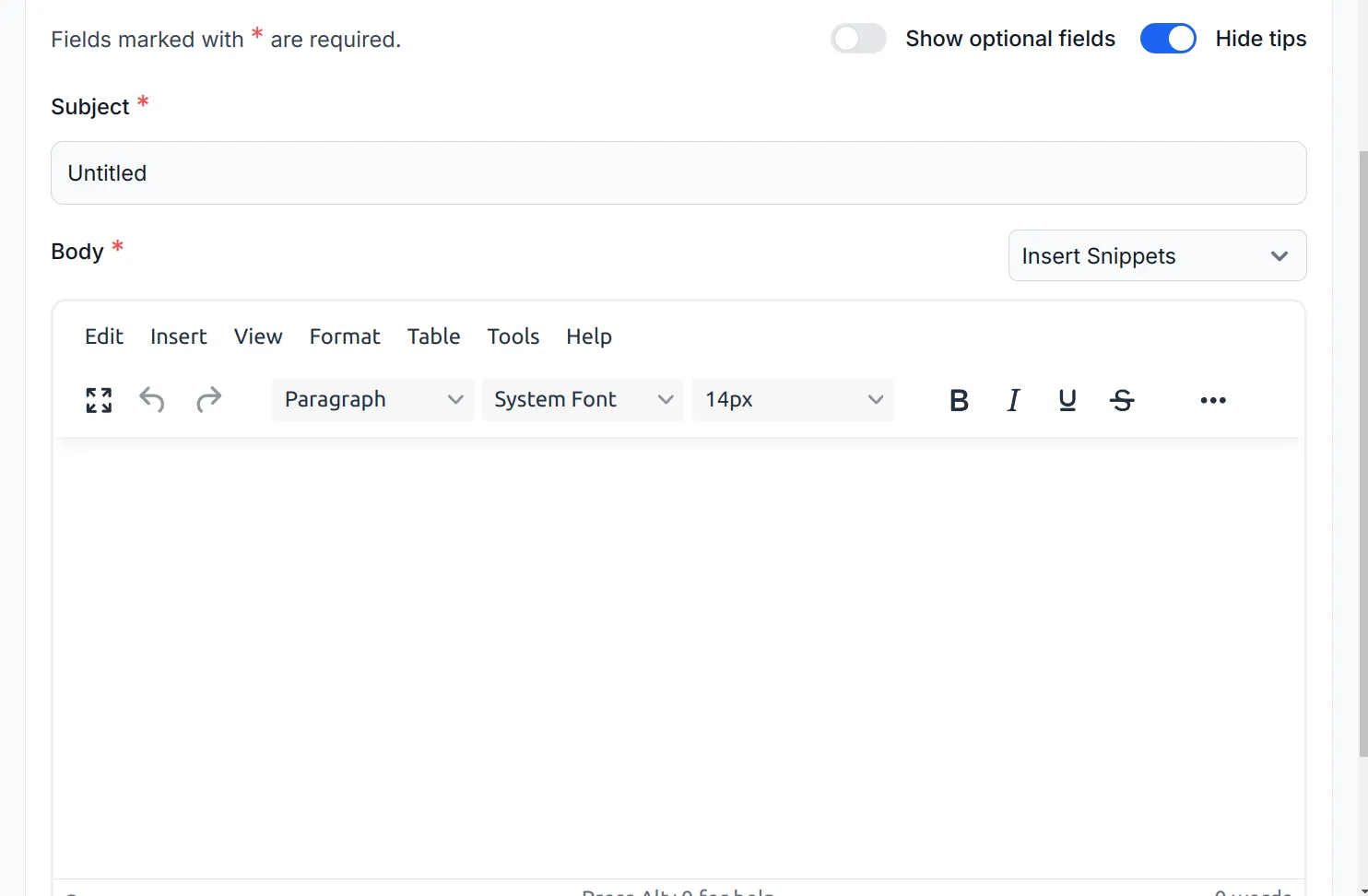Screen dimensions: 1368x896
Task: Open the System Font dropdown
Action: click(583, 399)
